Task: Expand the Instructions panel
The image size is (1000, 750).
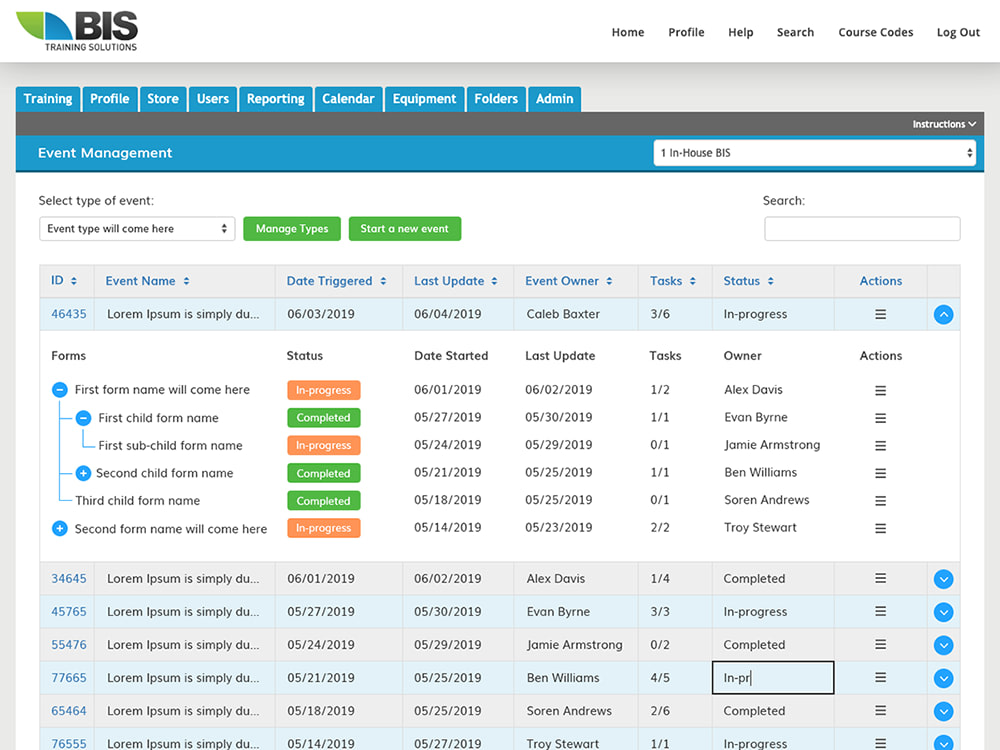Action: tap(944, 124)
